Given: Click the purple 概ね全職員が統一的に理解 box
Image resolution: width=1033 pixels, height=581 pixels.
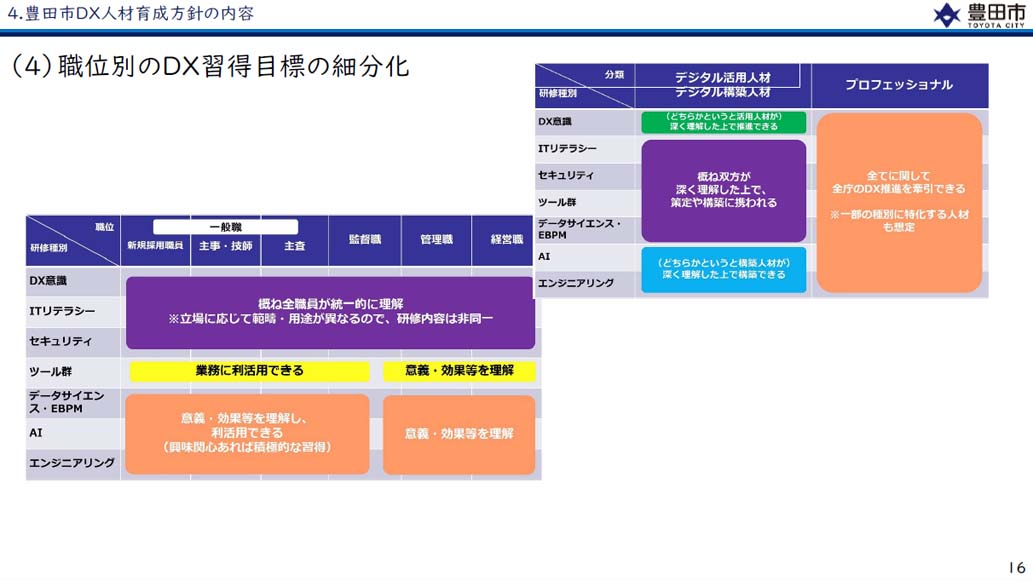Looking at the screenshot, I should coord(330,312).
